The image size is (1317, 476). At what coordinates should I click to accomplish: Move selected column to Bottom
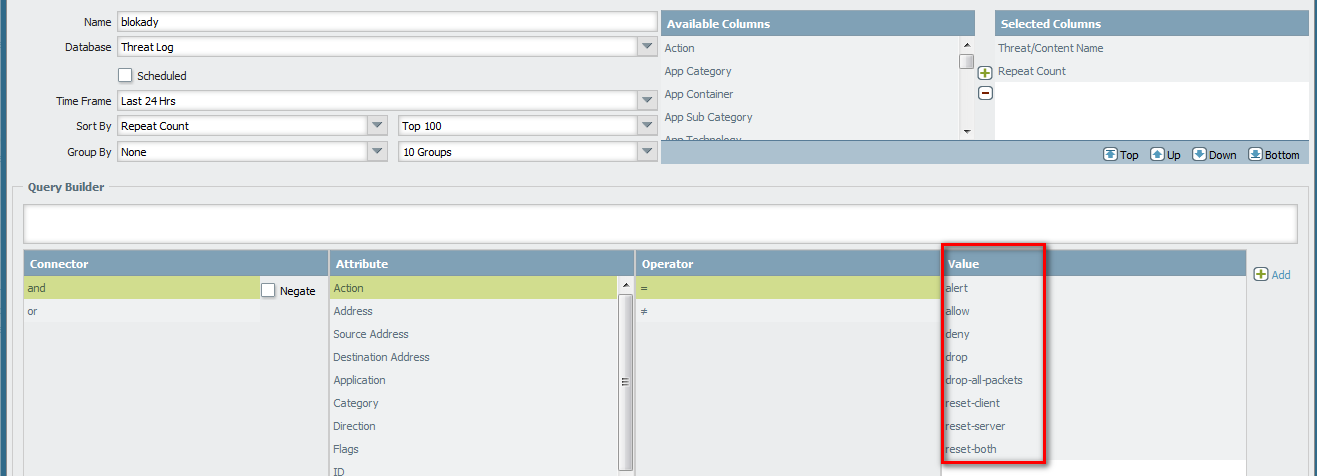[x=1274, y=154]
